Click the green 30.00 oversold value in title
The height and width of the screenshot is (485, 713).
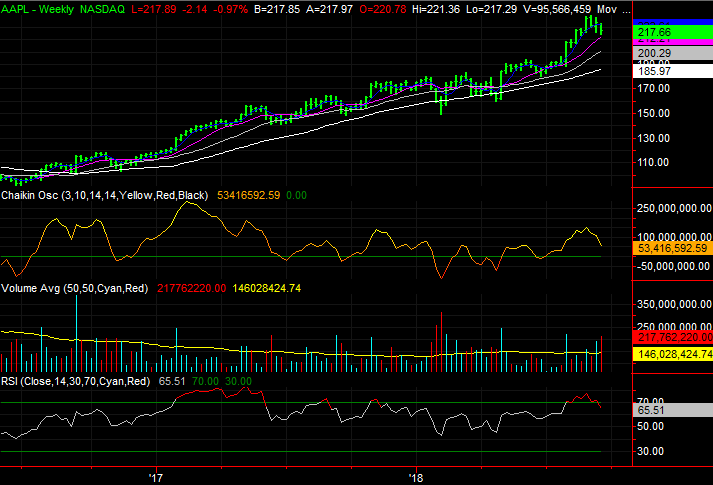point(238,381)
